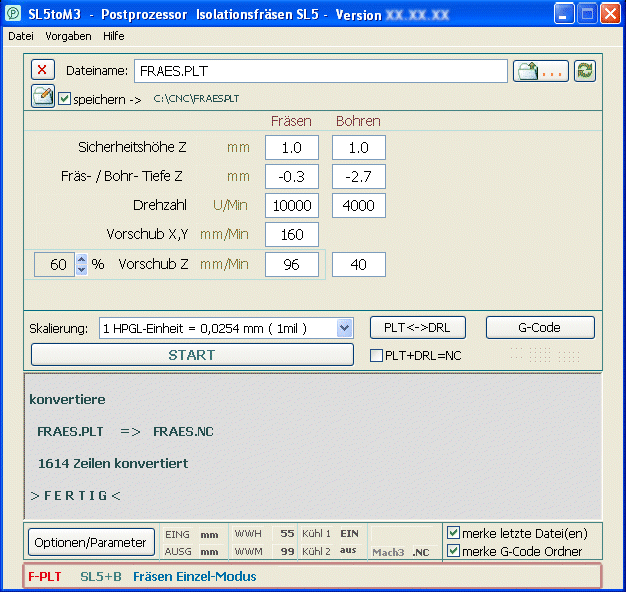
Task: Click the SL5toM3 title bar app icon
Action: 13,13
